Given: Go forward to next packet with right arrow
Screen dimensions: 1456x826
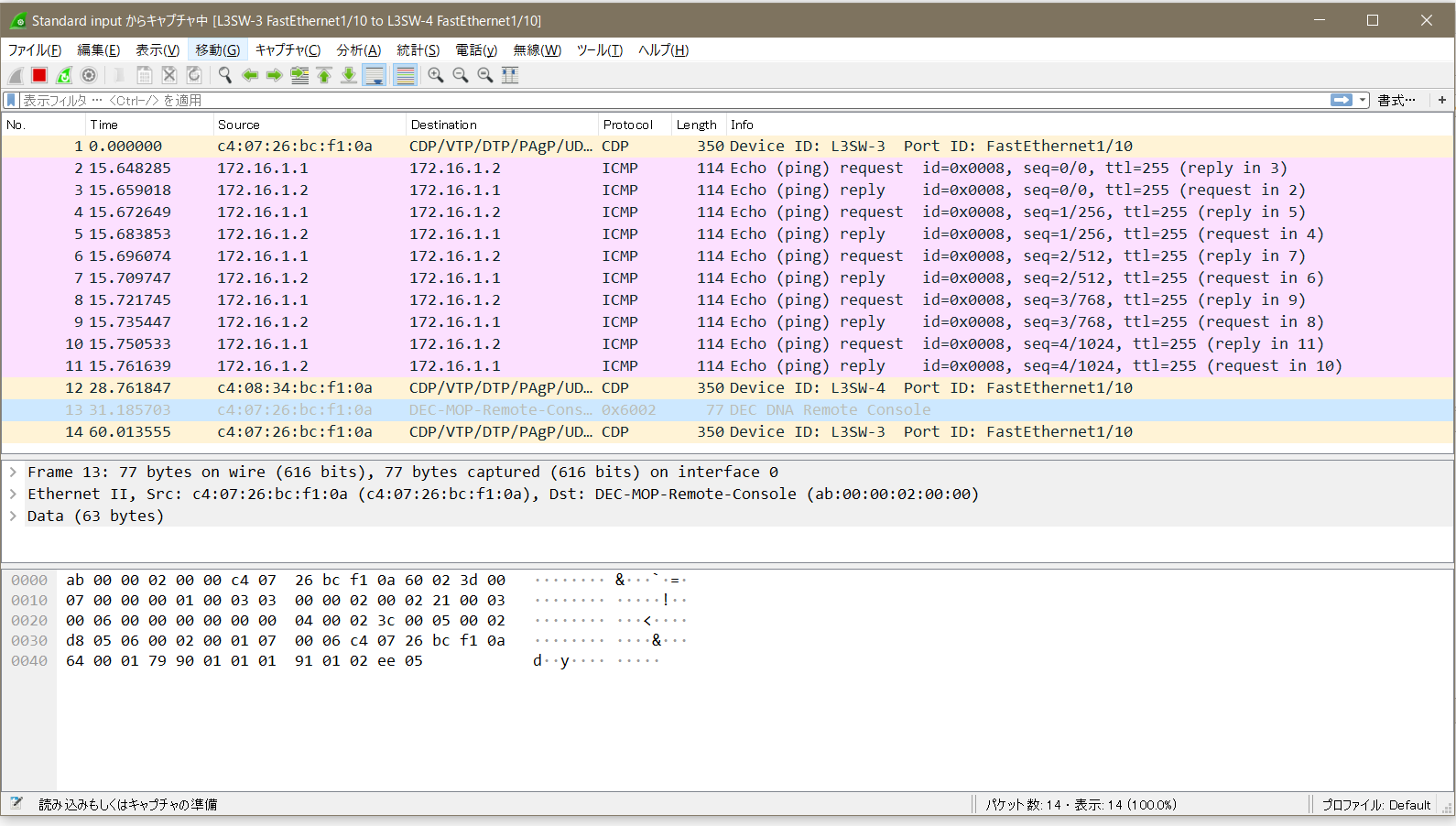Looking at the screenshot, I should tap(275, 76).
